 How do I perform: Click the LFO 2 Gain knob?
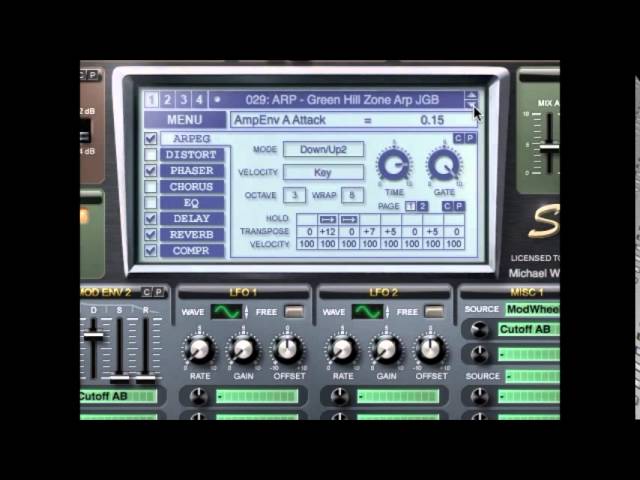pyautogui.click(x=387, y=349)
